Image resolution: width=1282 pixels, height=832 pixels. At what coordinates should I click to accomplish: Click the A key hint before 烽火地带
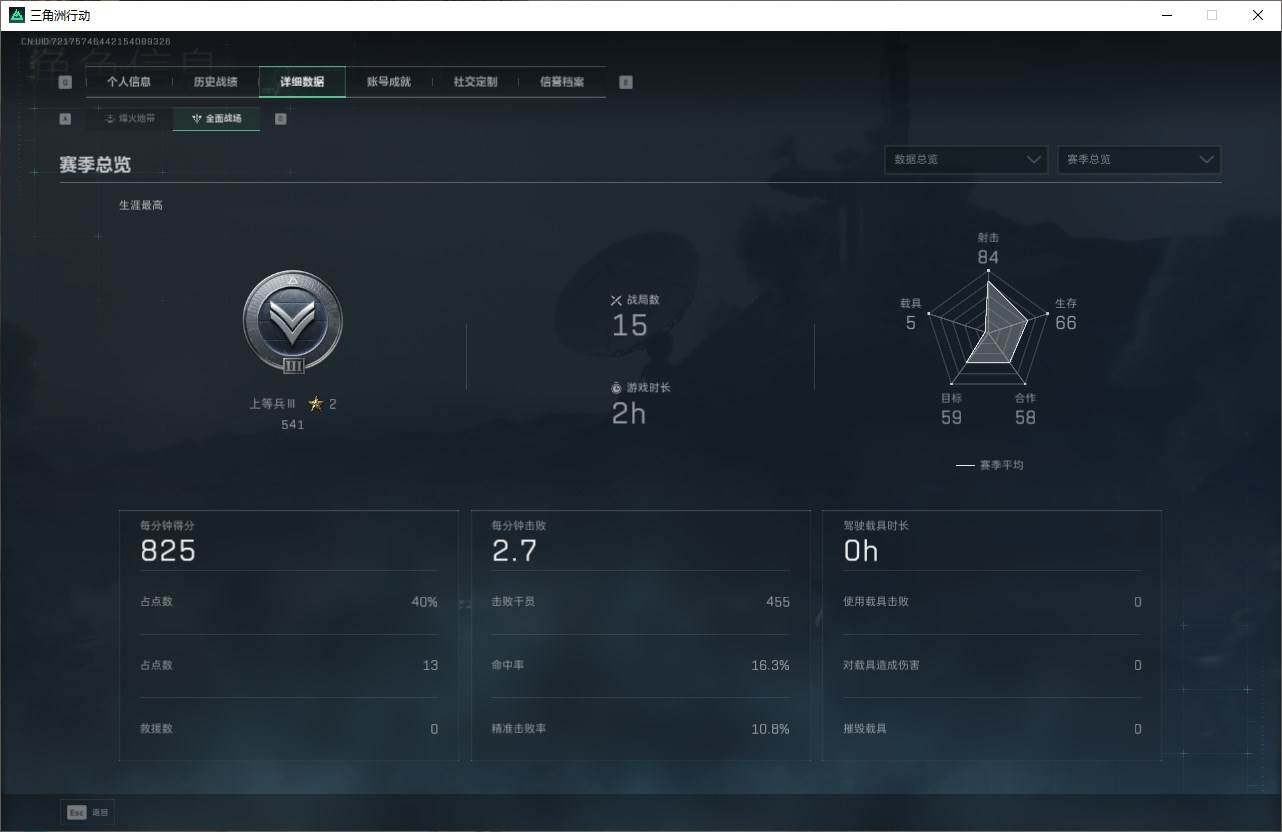pyautogui.click(x=65, y=119)
